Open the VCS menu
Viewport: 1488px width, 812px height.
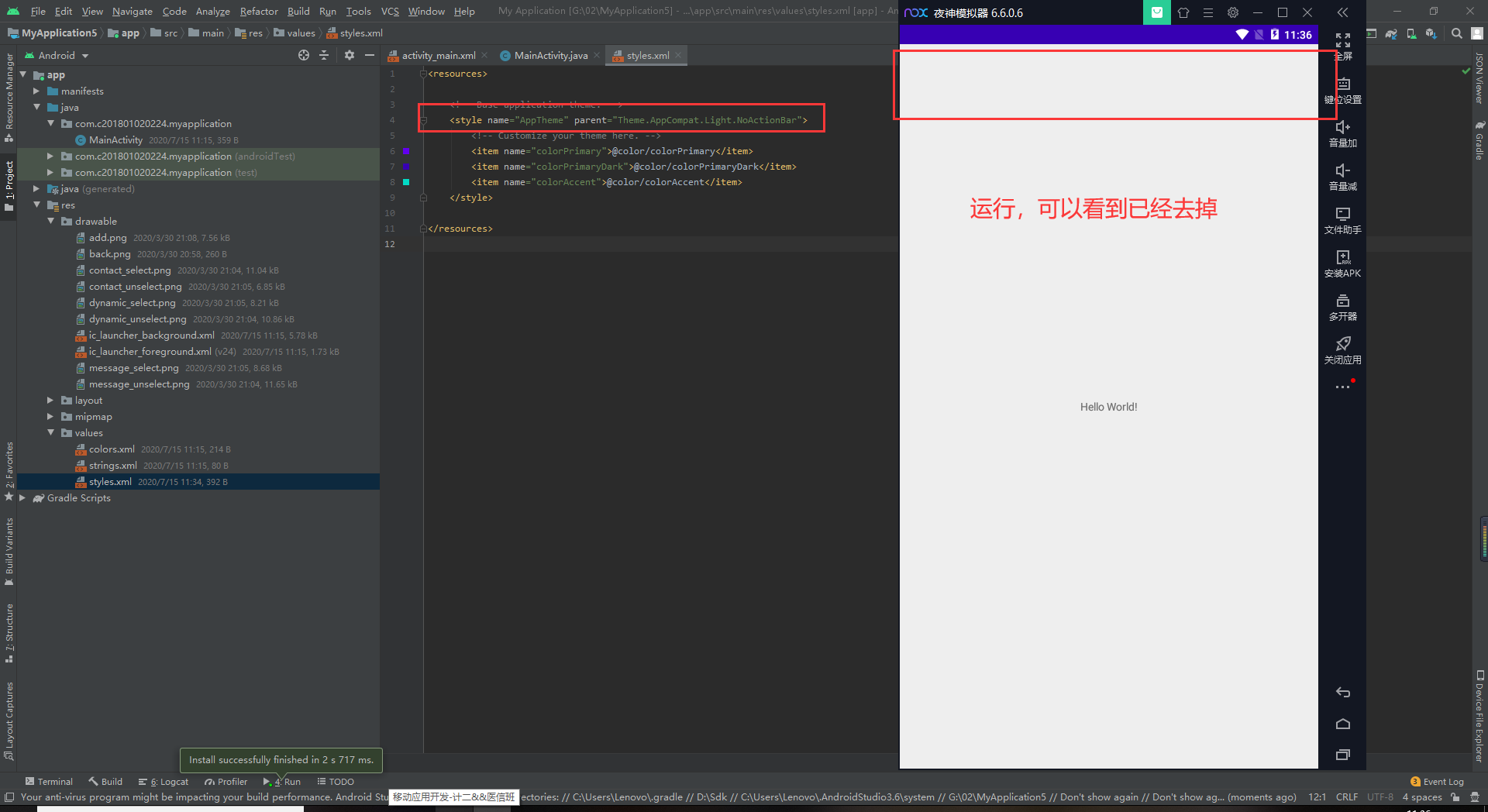pos(390,11)
